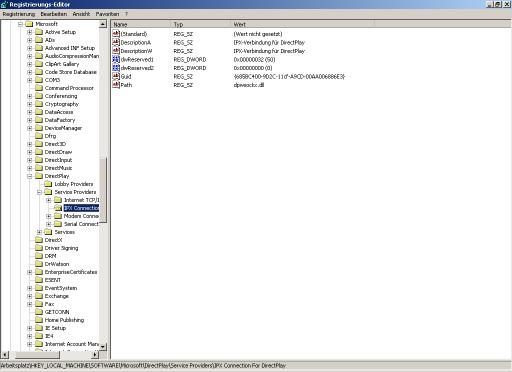Click the Lobby Providers folder icon
512x372 pixels.
pos(48,184)
